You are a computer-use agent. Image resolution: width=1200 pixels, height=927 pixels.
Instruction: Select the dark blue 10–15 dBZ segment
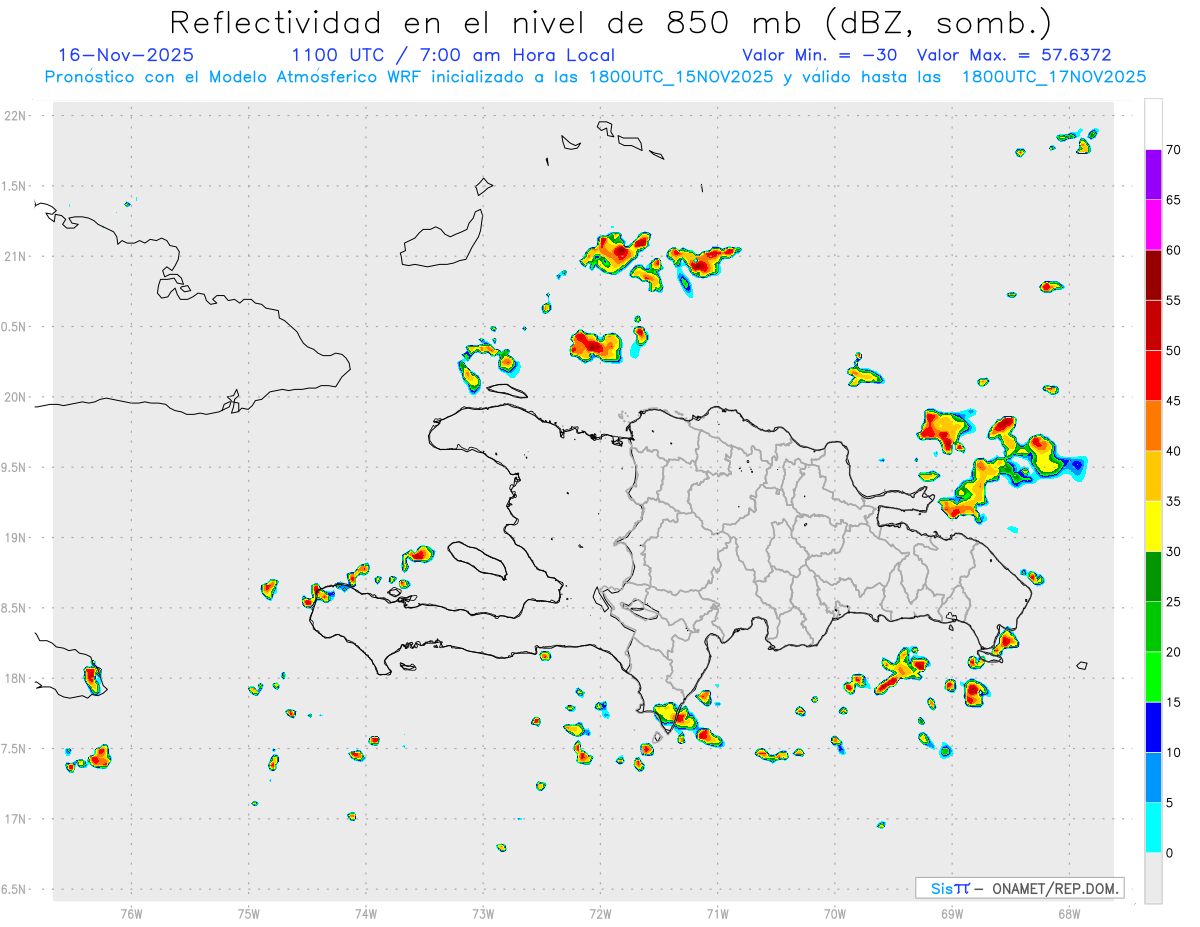point(1153,728)
